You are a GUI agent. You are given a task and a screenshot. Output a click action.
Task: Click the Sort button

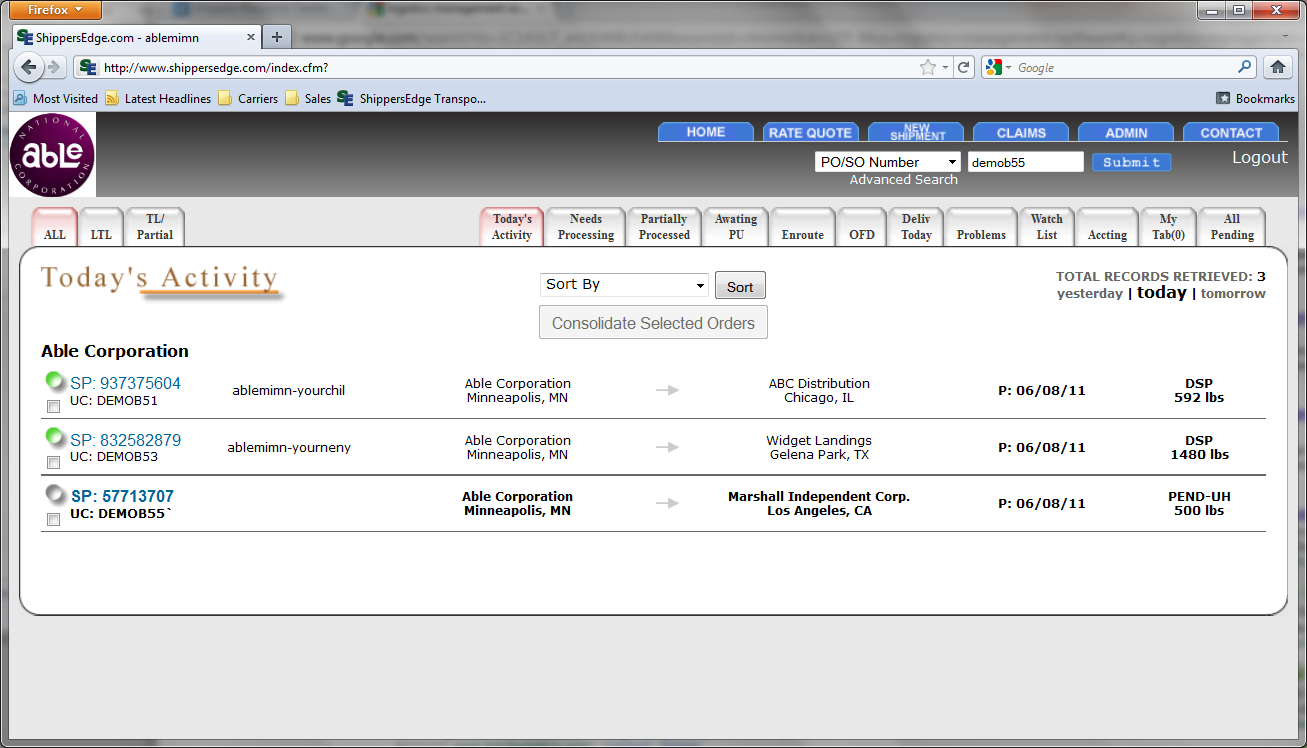pos(740,286)
